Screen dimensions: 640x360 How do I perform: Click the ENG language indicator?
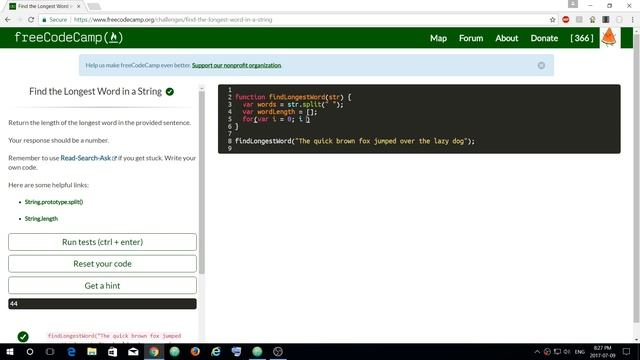[x=580, y=351]
